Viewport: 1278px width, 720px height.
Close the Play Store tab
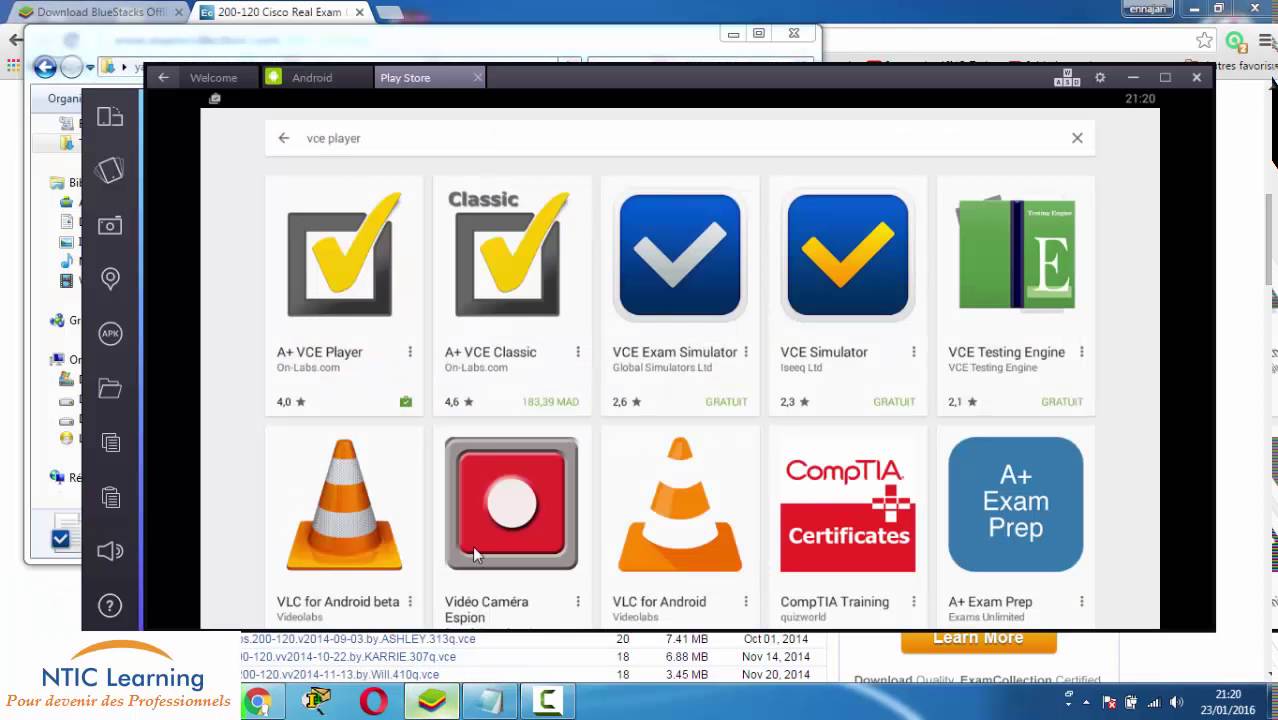point(477,77)
